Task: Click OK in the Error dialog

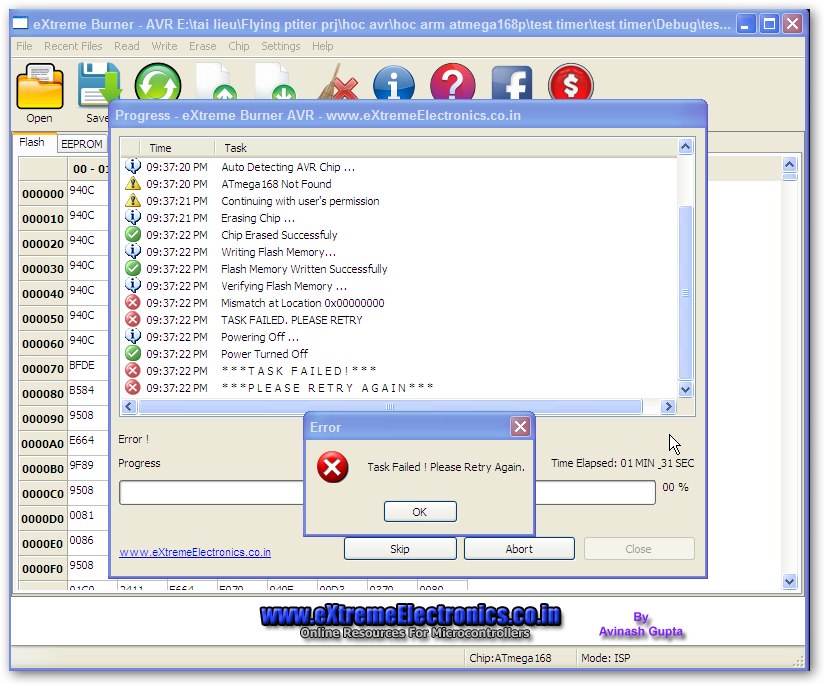Action: pyautogui.click(x=420, y=511)
